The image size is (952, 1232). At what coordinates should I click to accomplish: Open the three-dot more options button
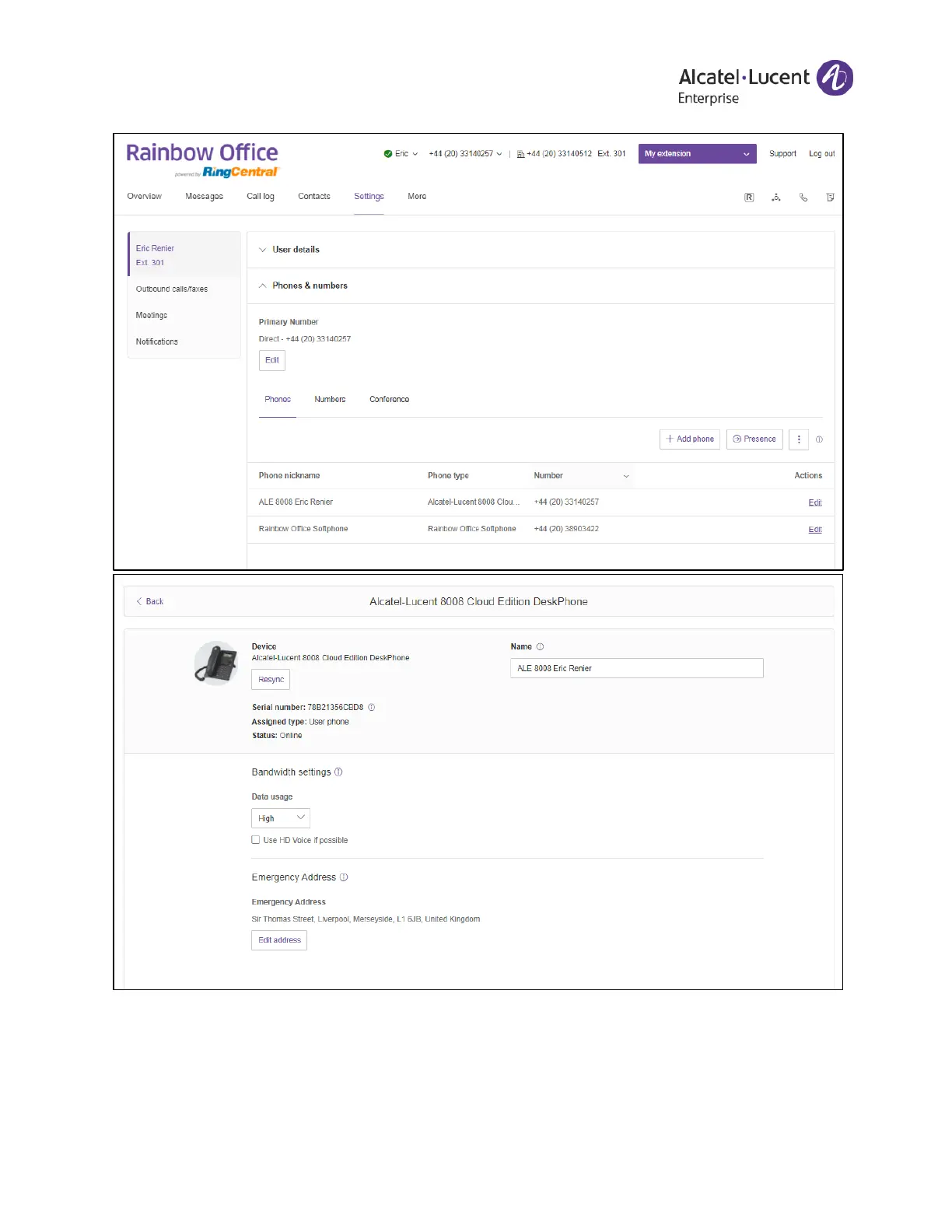click(798, 439)
